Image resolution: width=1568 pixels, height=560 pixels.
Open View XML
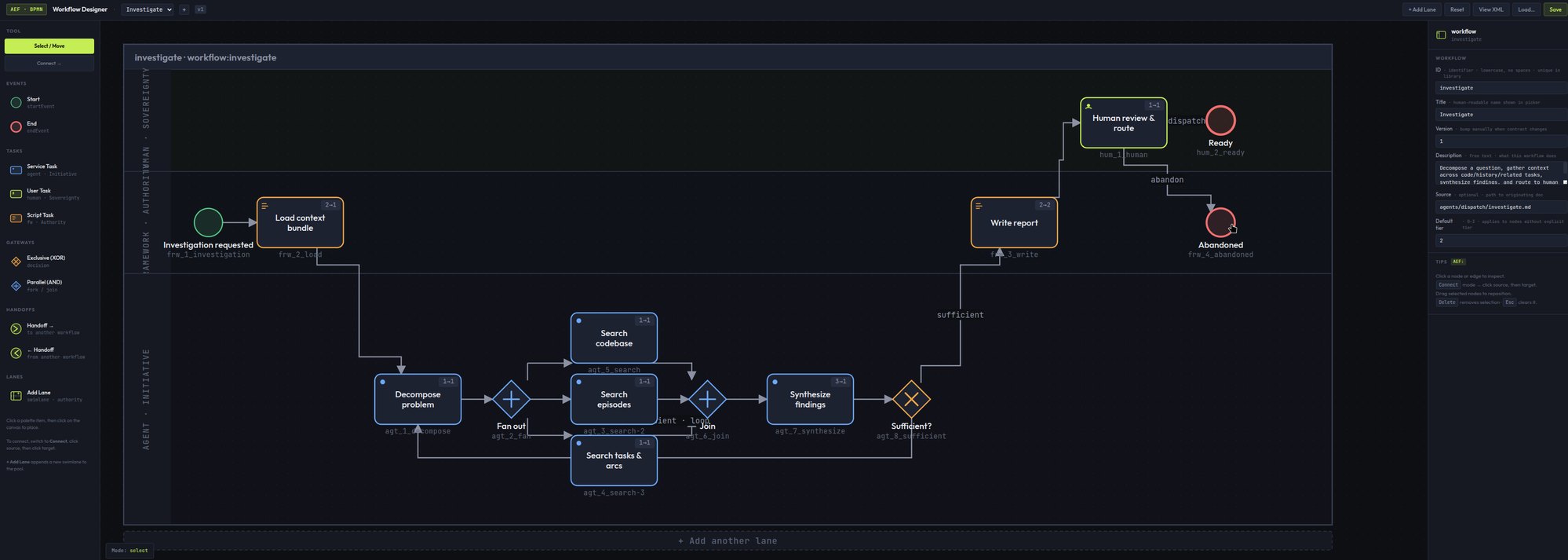pos(1490,9)
